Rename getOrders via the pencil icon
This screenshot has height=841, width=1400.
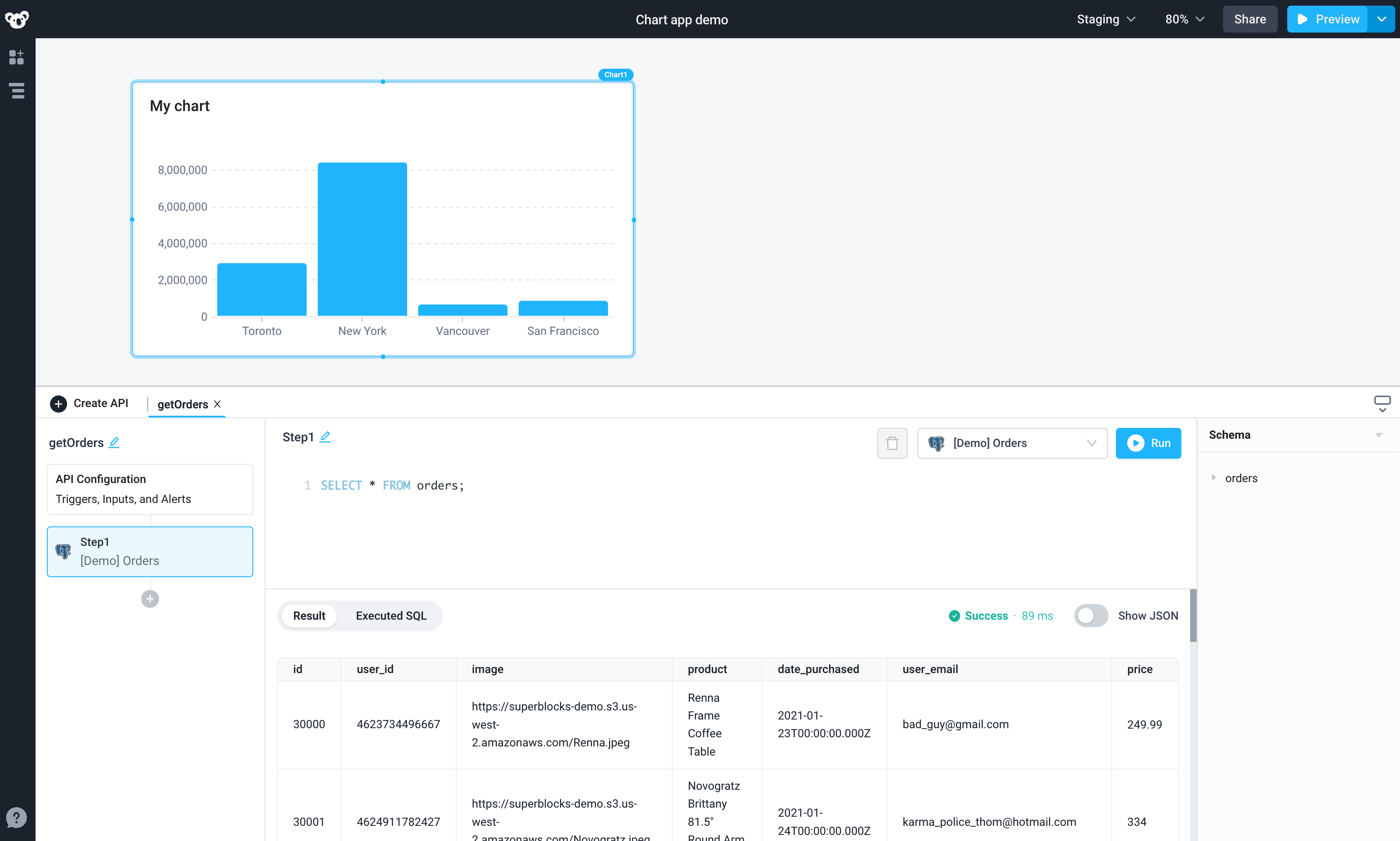[115, 443]
